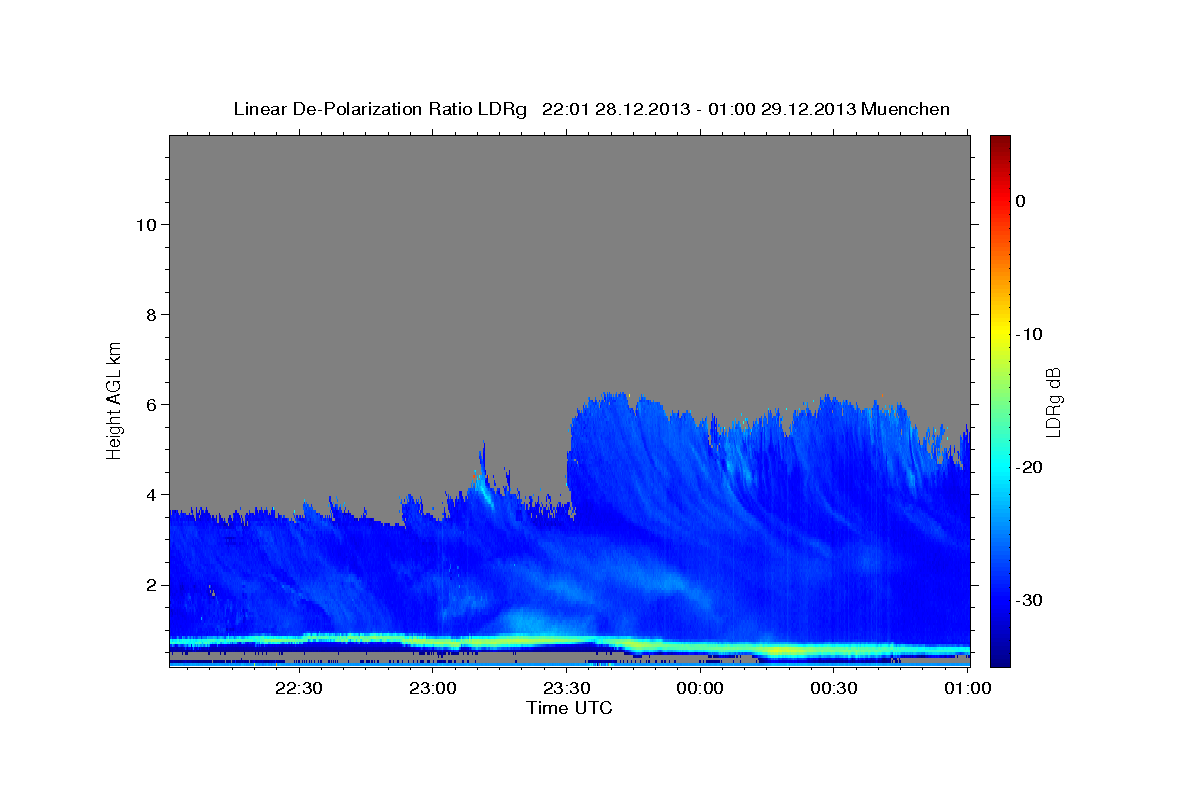Click the 'Height AGL km' axis label
This screenshot has height=800, width=1200.
[x=115, y=399]
